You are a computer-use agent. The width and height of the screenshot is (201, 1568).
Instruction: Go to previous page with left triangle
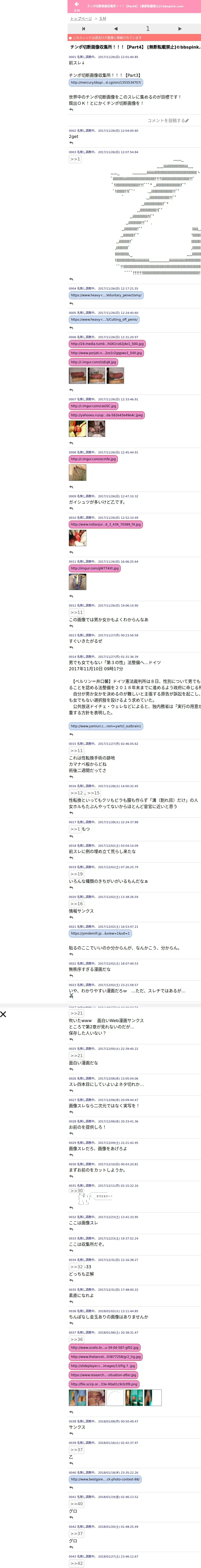click(x=116, y=28)
